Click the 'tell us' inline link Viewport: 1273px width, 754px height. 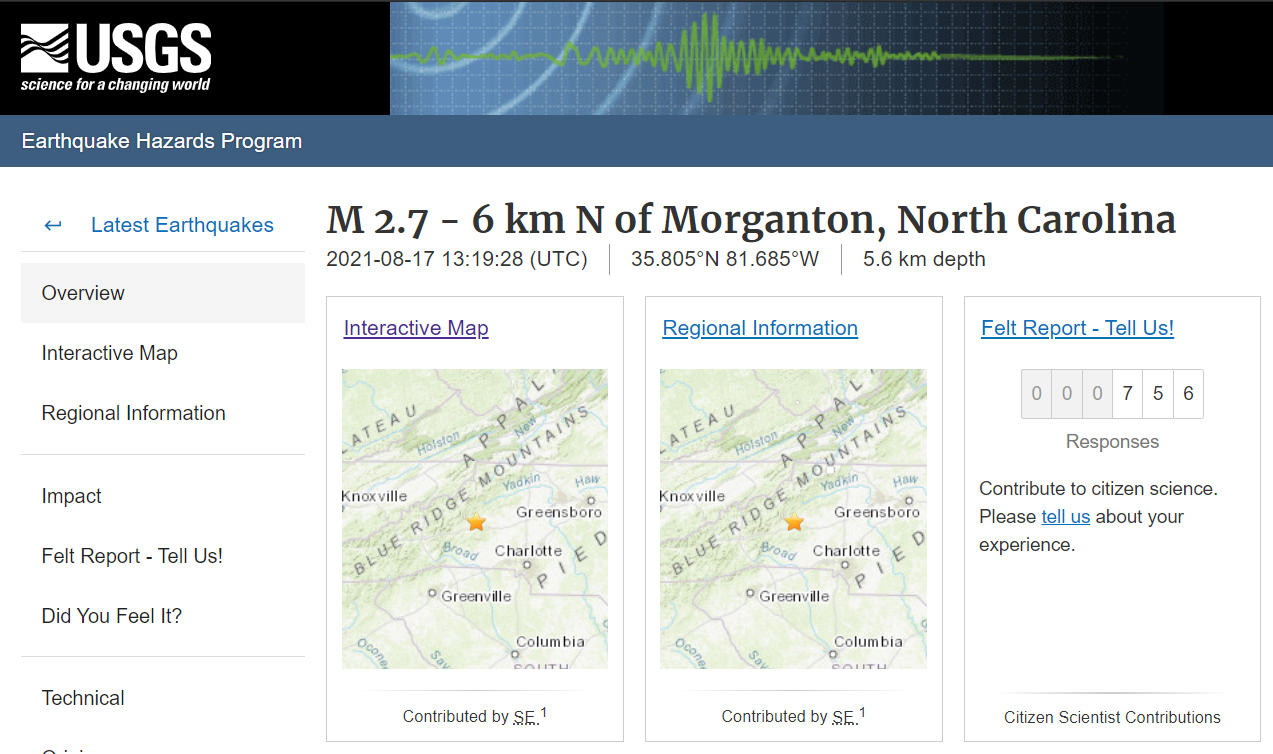coord(1066,517)
